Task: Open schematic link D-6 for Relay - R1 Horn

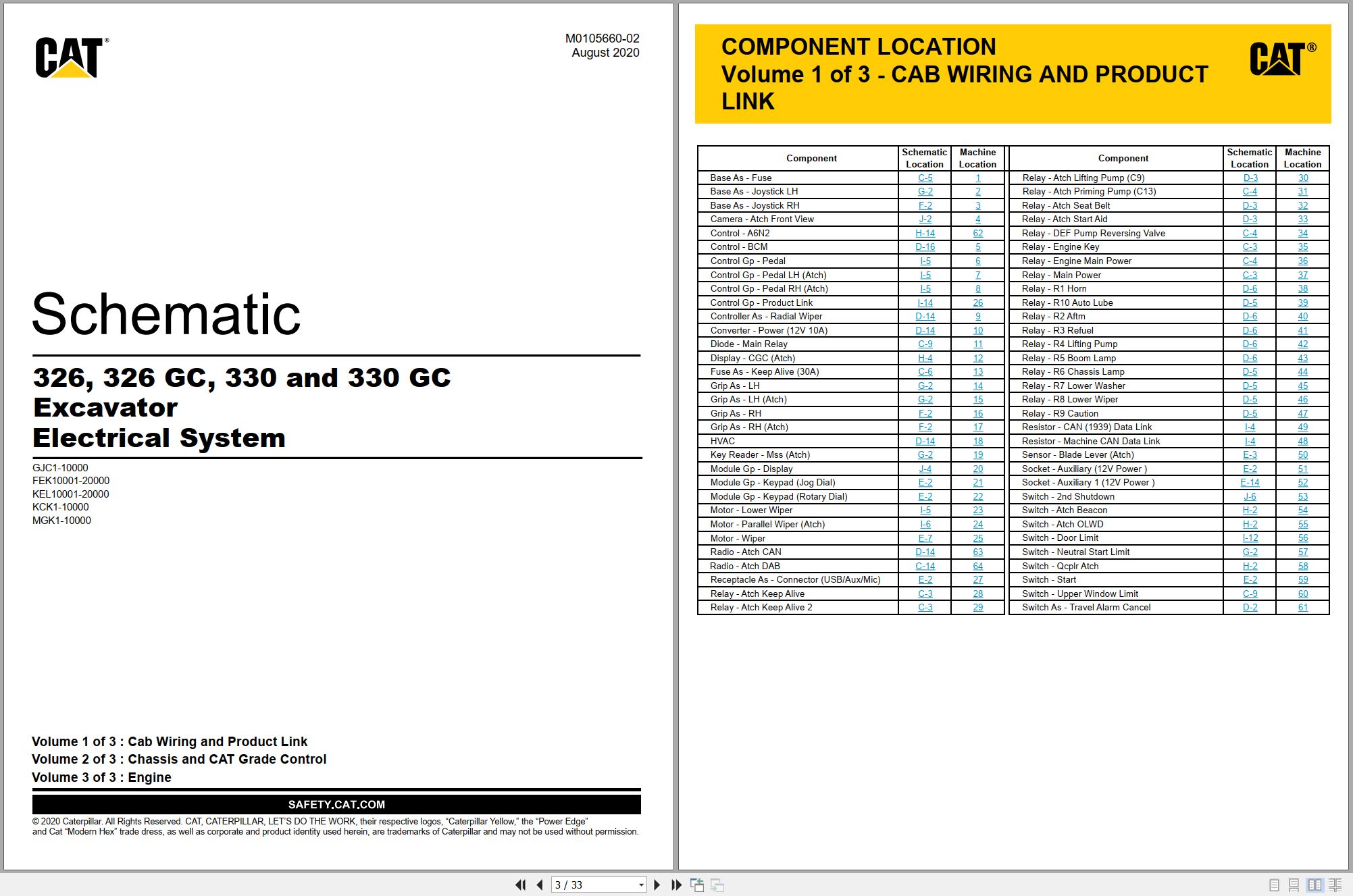Action: click(x=1250, y=288)
